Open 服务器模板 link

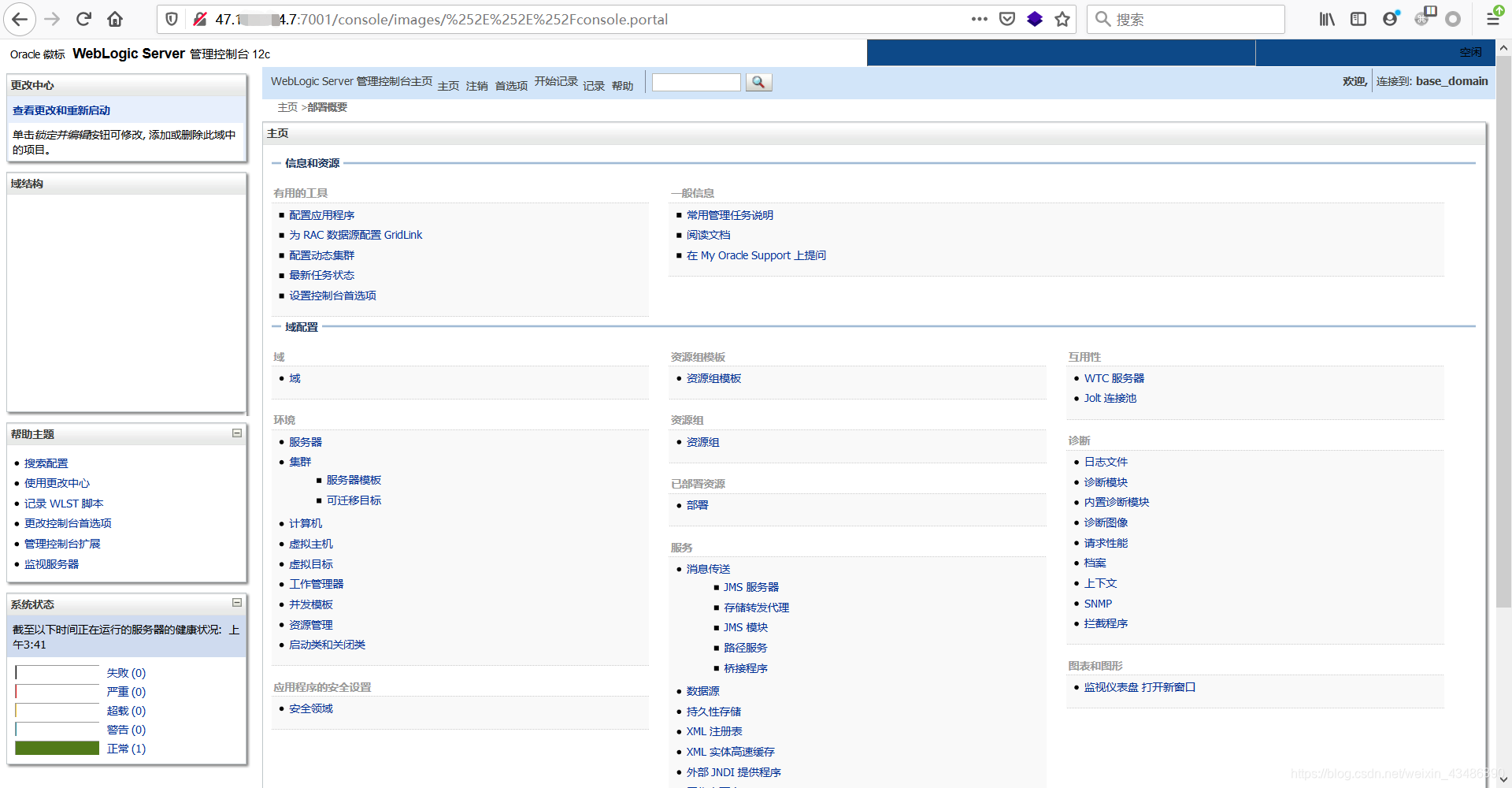(354, 480)
